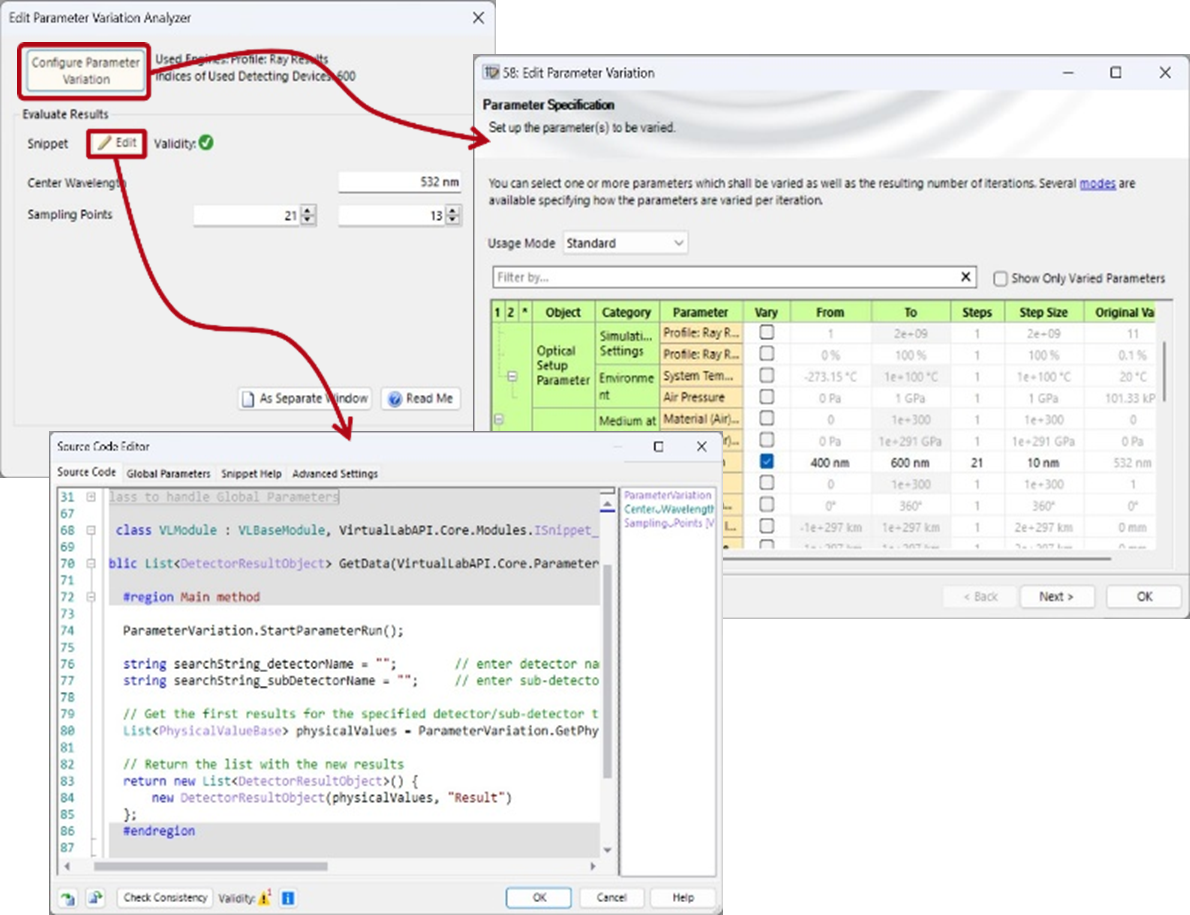Click the Step Size cell showing 10 nm

point(1044,462)
